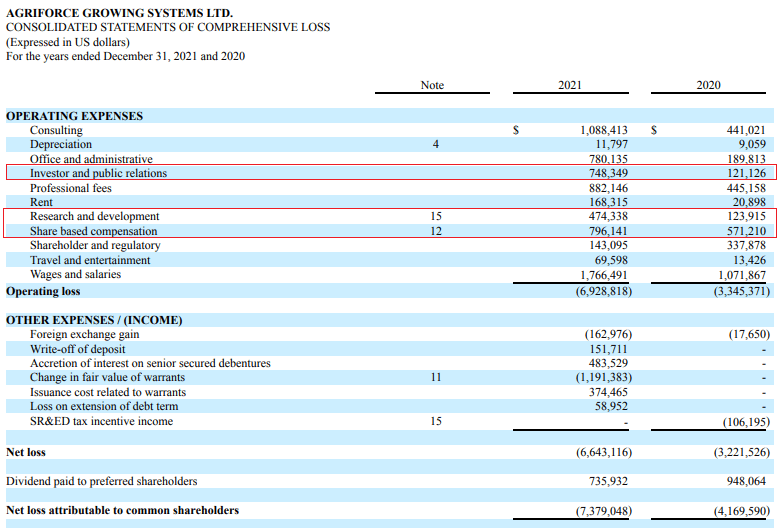780x528 pixels.
Task: Click the Write-off of deposit label
Action: (x=78, y=349)
